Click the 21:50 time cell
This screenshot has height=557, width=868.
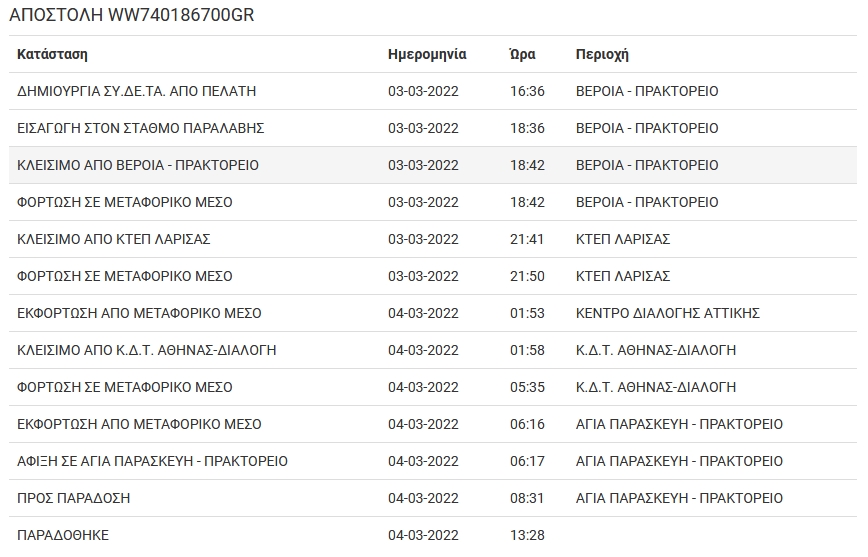coord(527,276)
